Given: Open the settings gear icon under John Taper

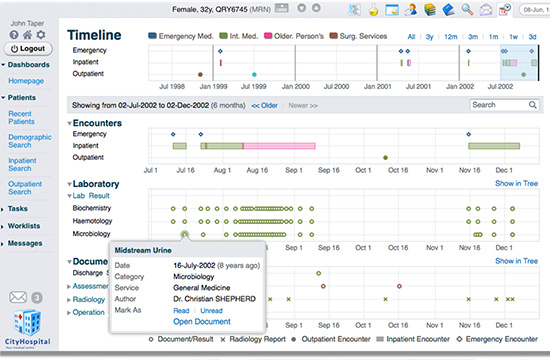Looking at the screenshot, I should (41, 35).
